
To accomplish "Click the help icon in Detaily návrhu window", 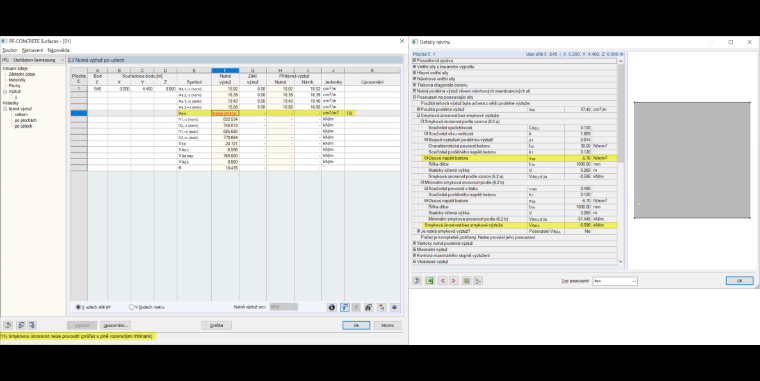I will 417,281.
